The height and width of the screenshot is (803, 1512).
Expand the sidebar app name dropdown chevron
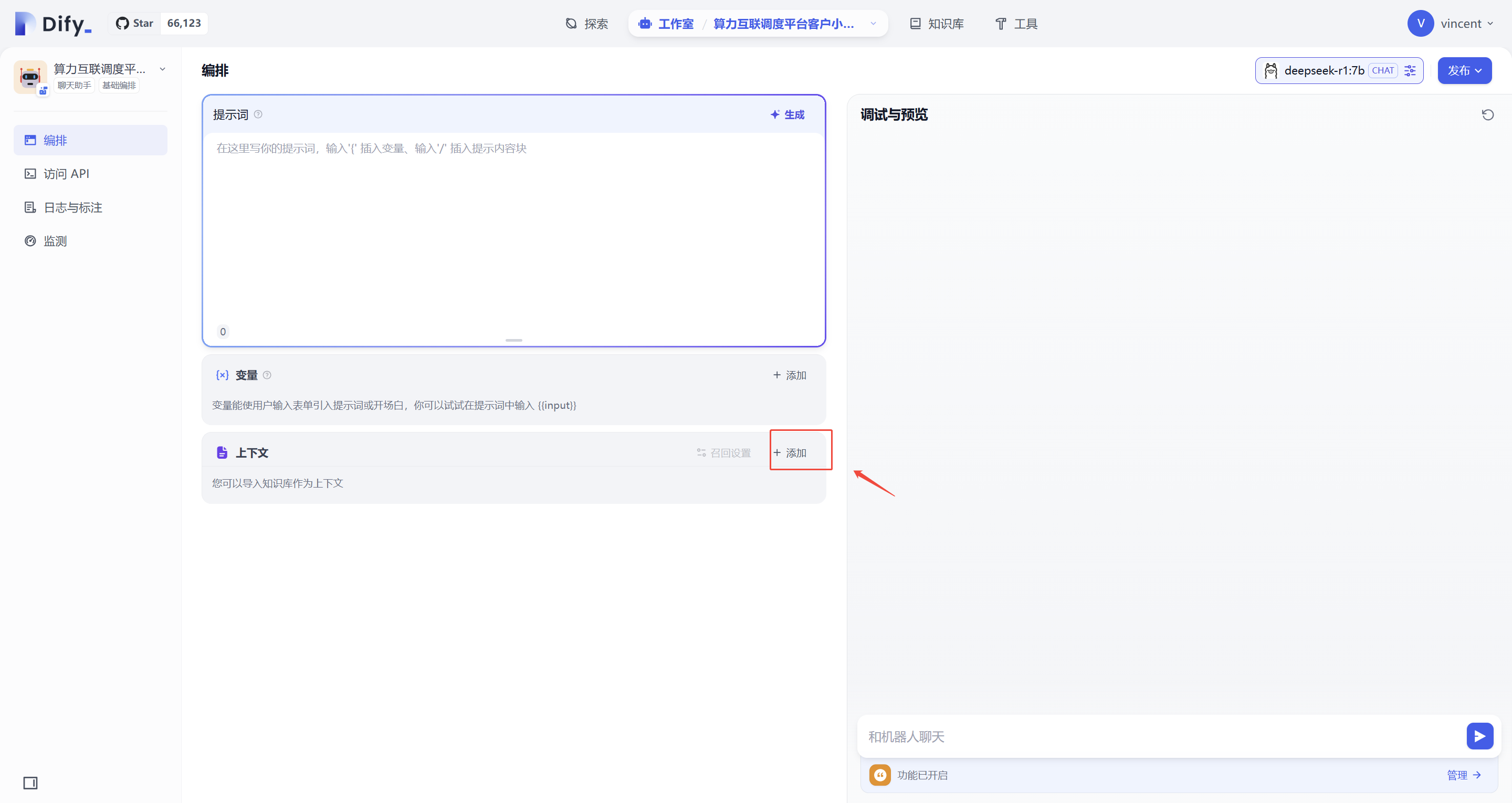click(x=163, y=69)
